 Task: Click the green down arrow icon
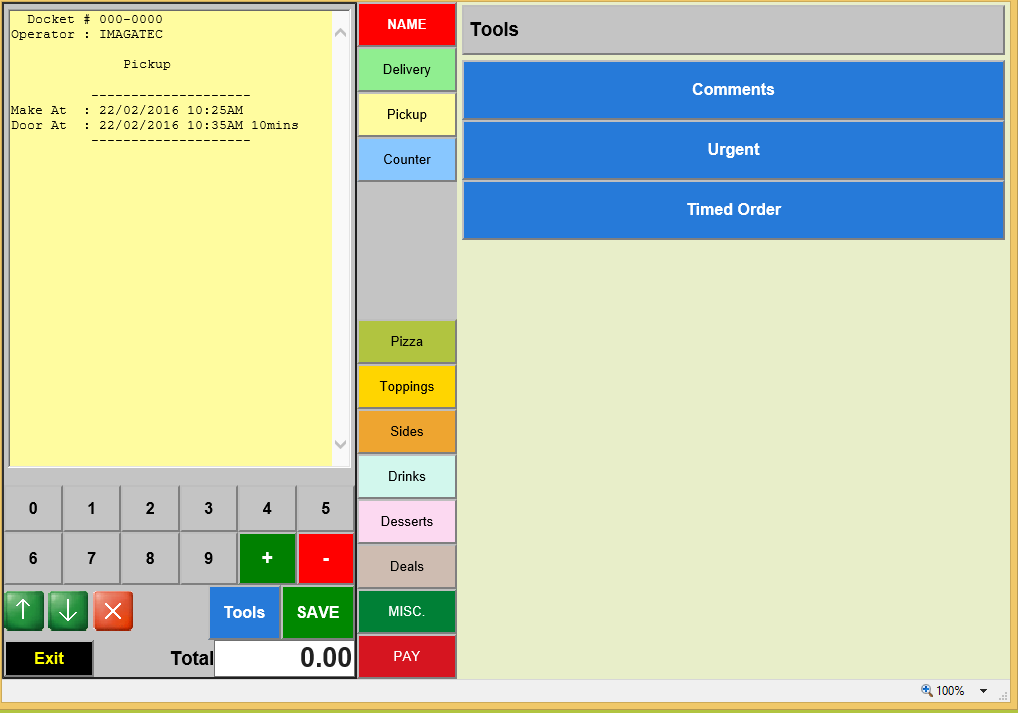pos(68,611)
